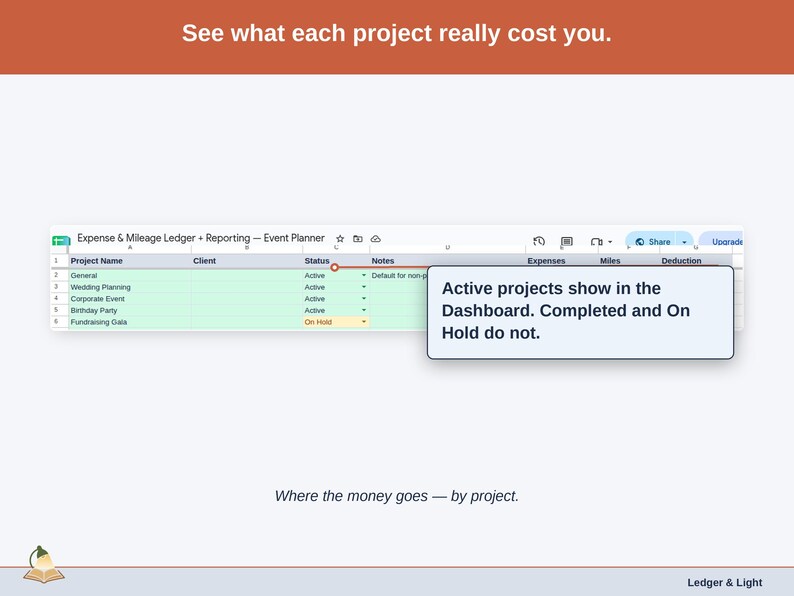The width and height of the screenshot is (794, 596).
Task: Open version history clock icon
Action: coord(539,241)
